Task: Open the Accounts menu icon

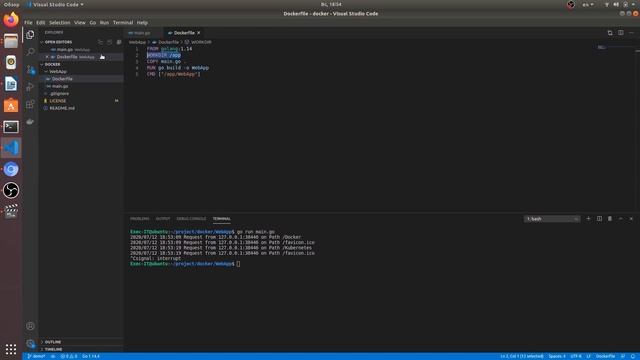Action: [x=30, y=326]
